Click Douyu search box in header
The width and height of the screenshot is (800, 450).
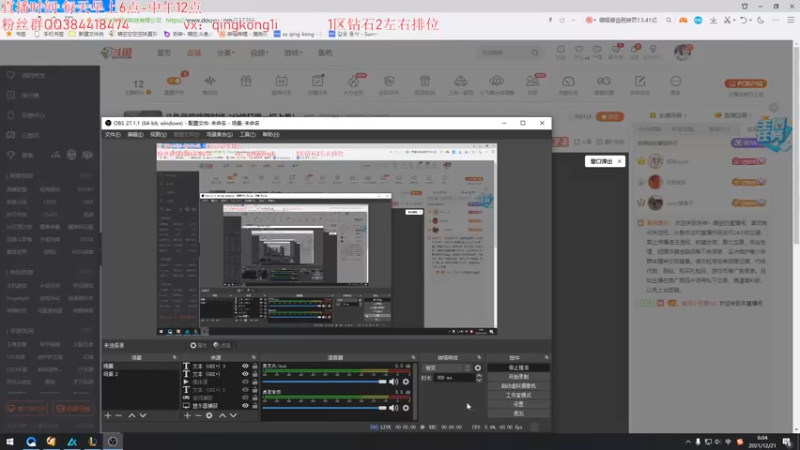[x=509, y=53]
